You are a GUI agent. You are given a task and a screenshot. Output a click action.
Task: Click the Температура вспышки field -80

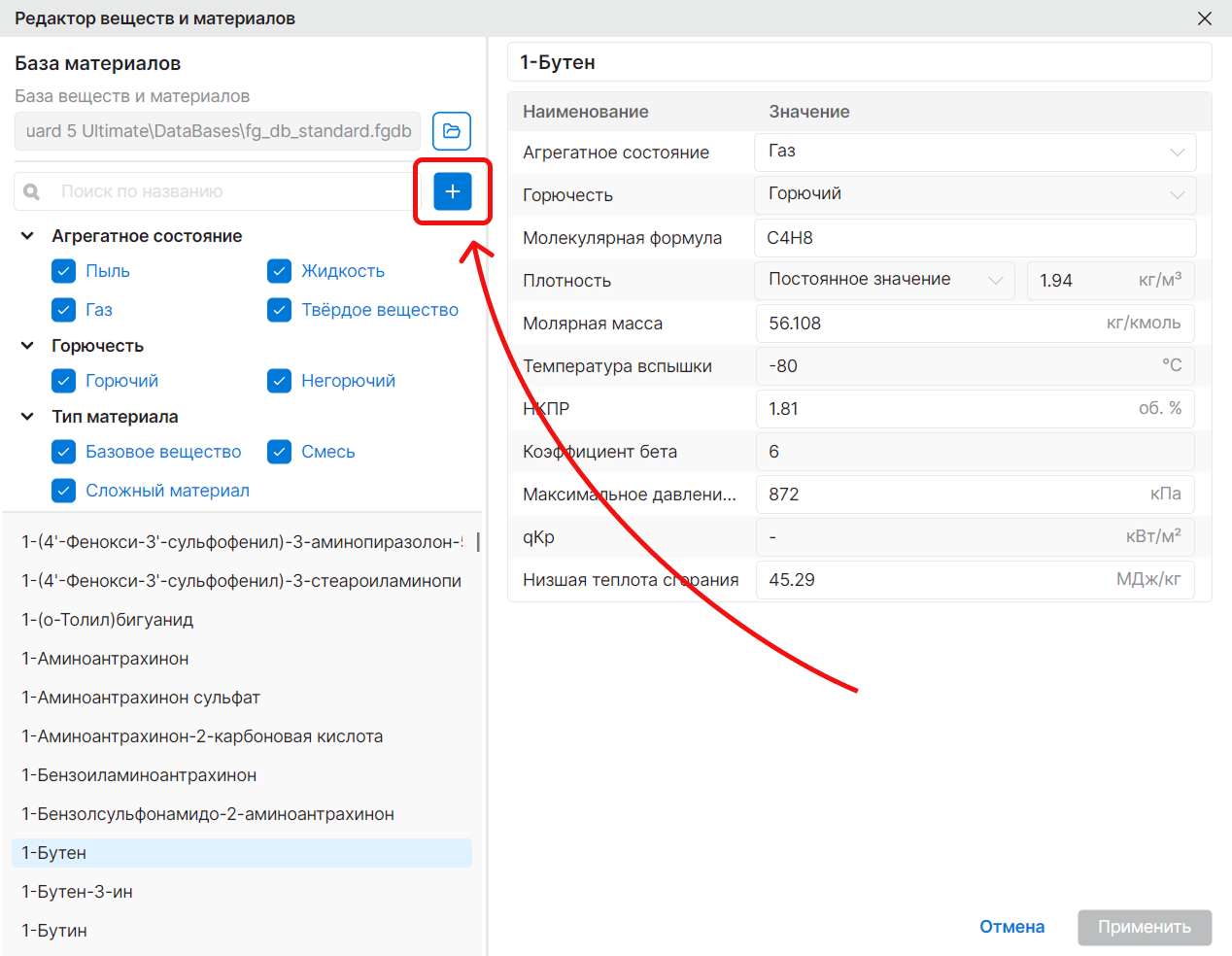(x=975, y=366)
